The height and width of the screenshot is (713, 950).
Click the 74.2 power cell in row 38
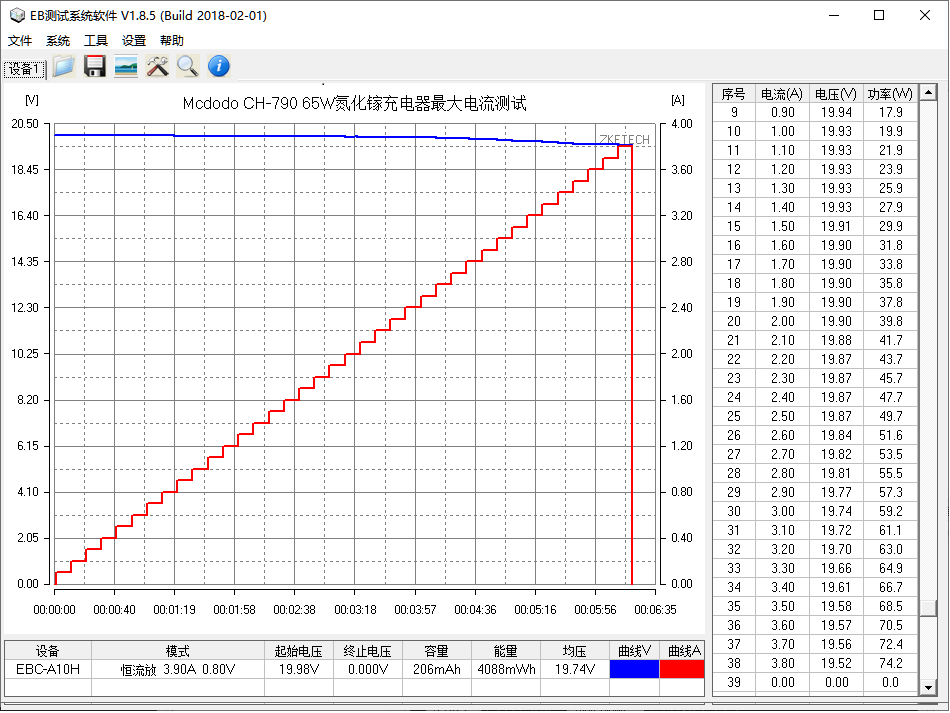pyautogui.click(x=891, y=663)
